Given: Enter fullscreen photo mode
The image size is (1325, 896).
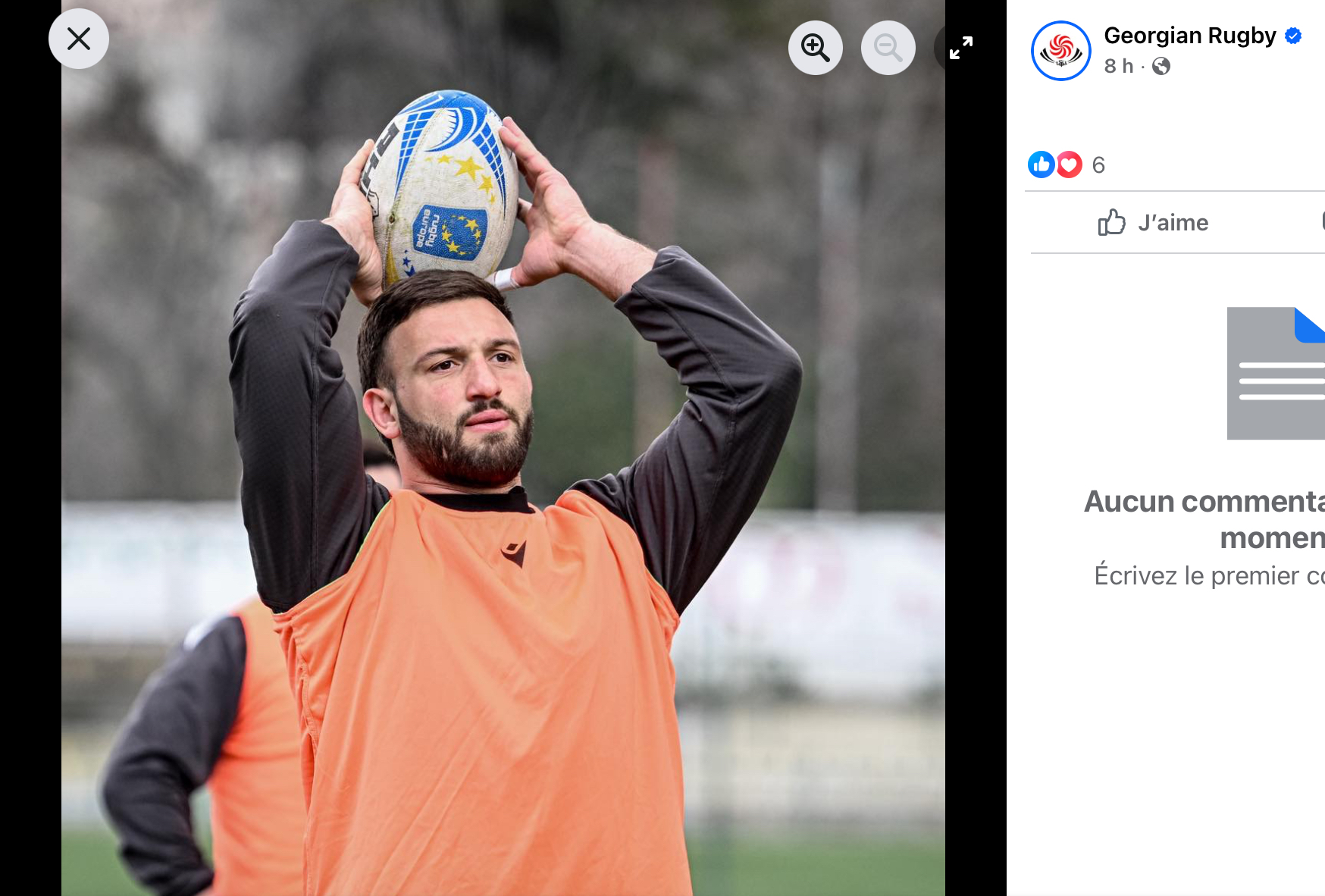Looking at the screenshot, I should click(961, 48).
